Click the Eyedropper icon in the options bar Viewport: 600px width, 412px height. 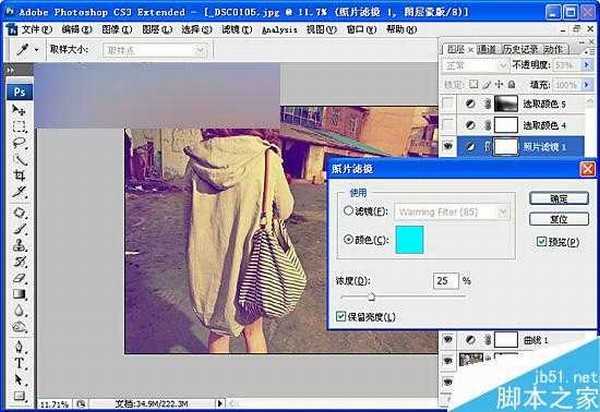coord(17,49)
